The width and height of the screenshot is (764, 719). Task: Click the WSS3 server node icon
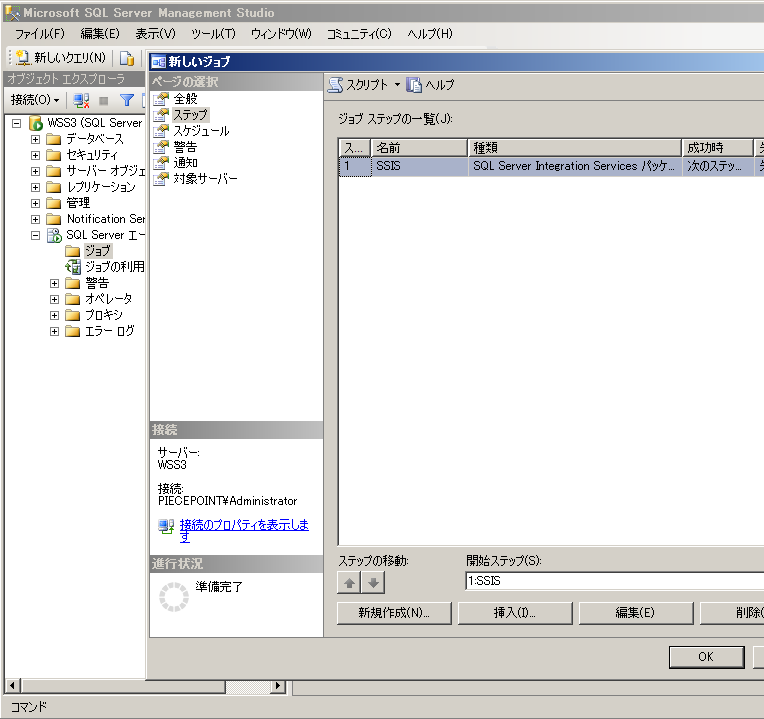pyautogui.click(x=36, y=123)
